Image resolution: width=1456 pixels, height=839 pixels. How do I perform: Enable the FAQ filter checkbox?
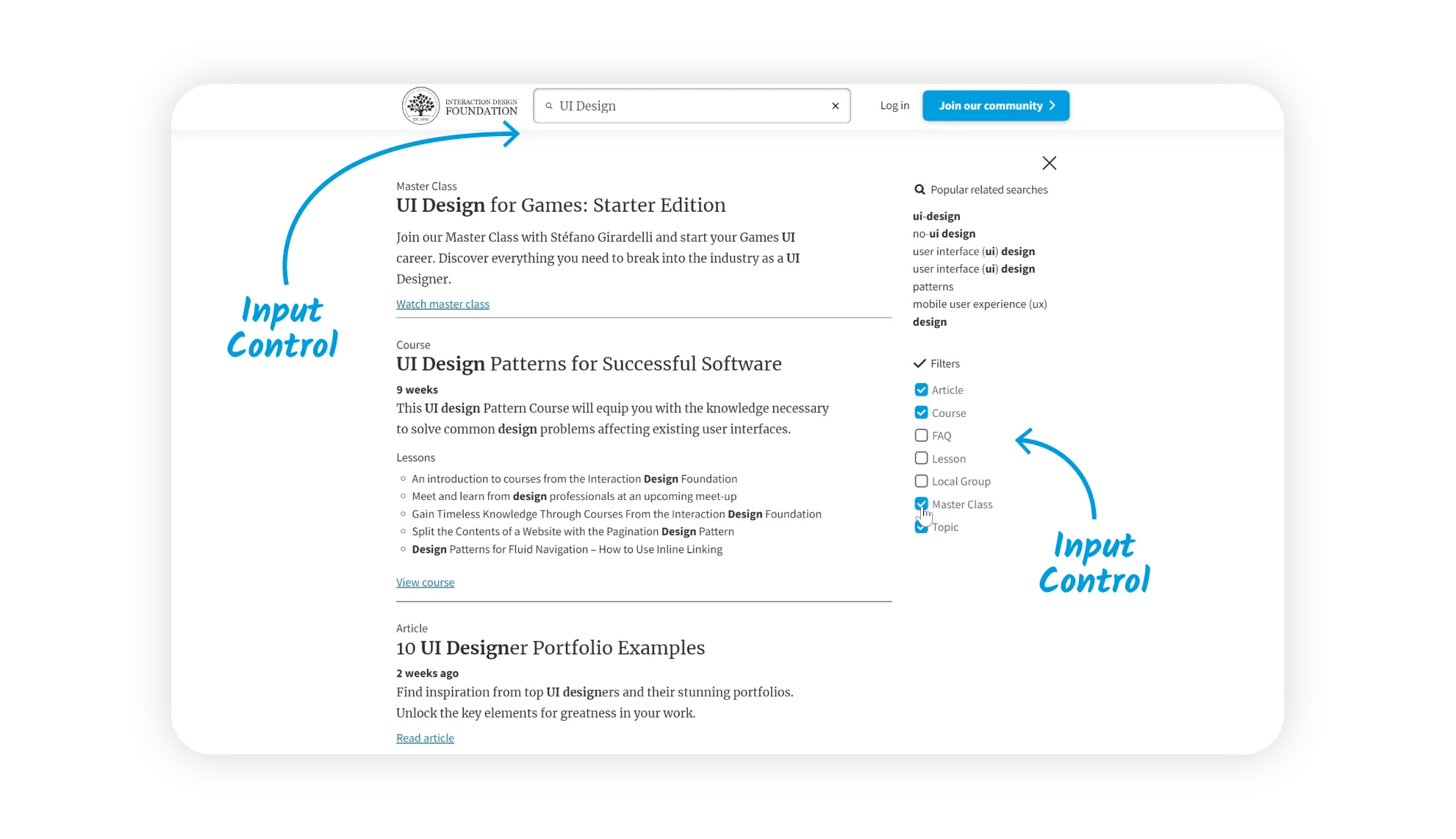click(x=921, y=435)
